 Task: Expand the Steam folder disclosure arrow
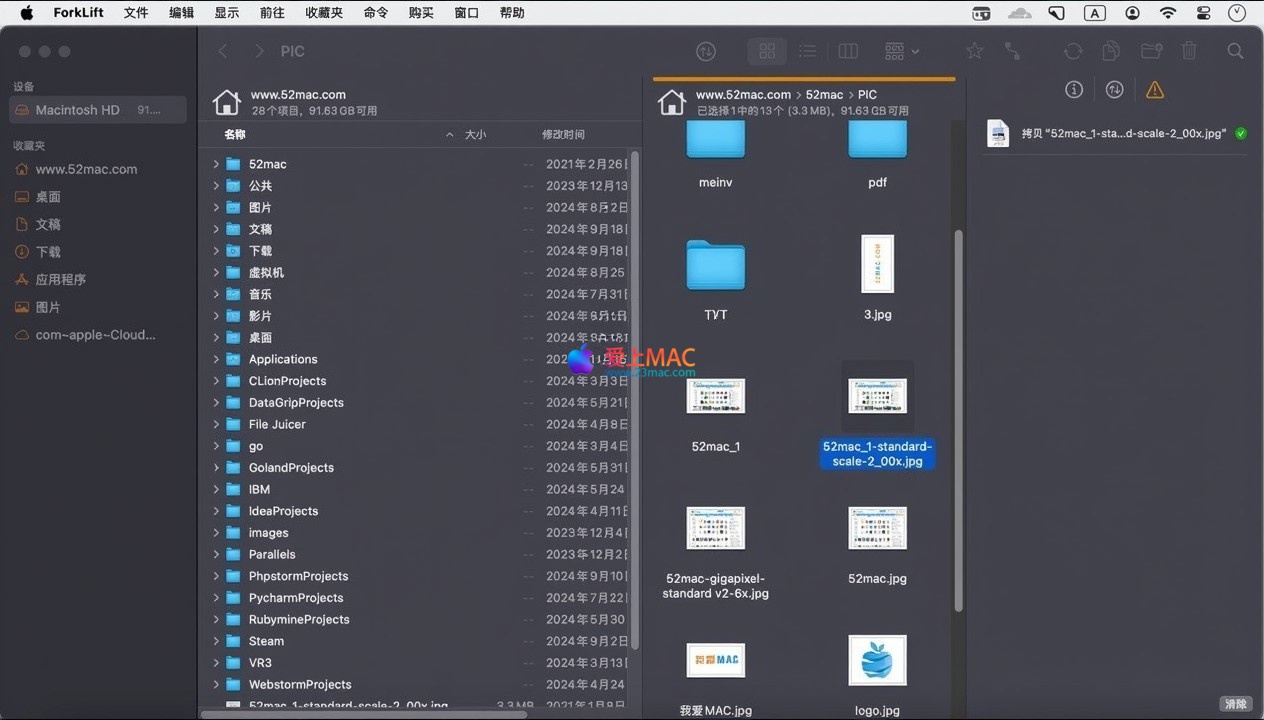[x=216, y=641]
